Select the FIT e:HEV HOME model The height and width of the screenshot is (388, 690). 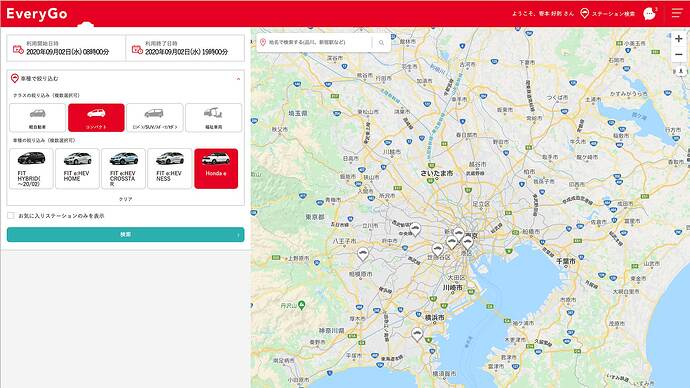77,168
